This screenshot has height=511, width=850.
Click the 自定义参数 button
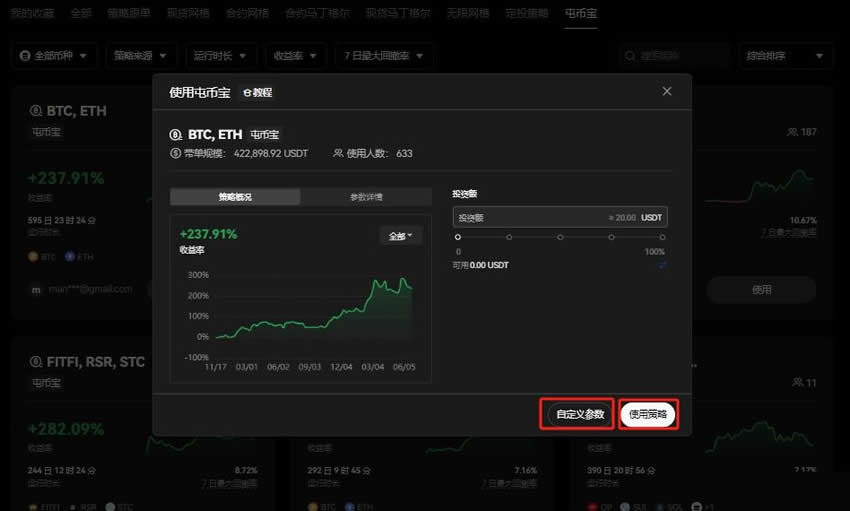580,414
